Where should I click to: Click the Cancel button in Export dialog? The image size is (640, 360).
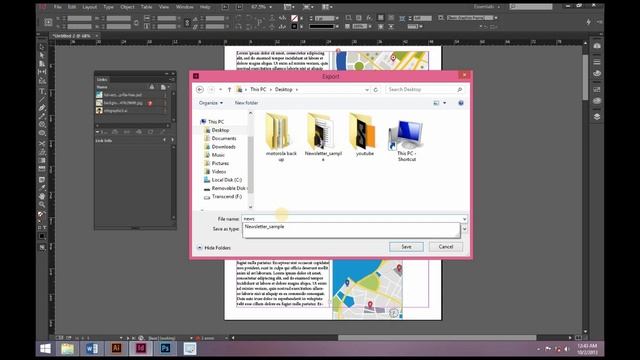[x=446, y=247]
